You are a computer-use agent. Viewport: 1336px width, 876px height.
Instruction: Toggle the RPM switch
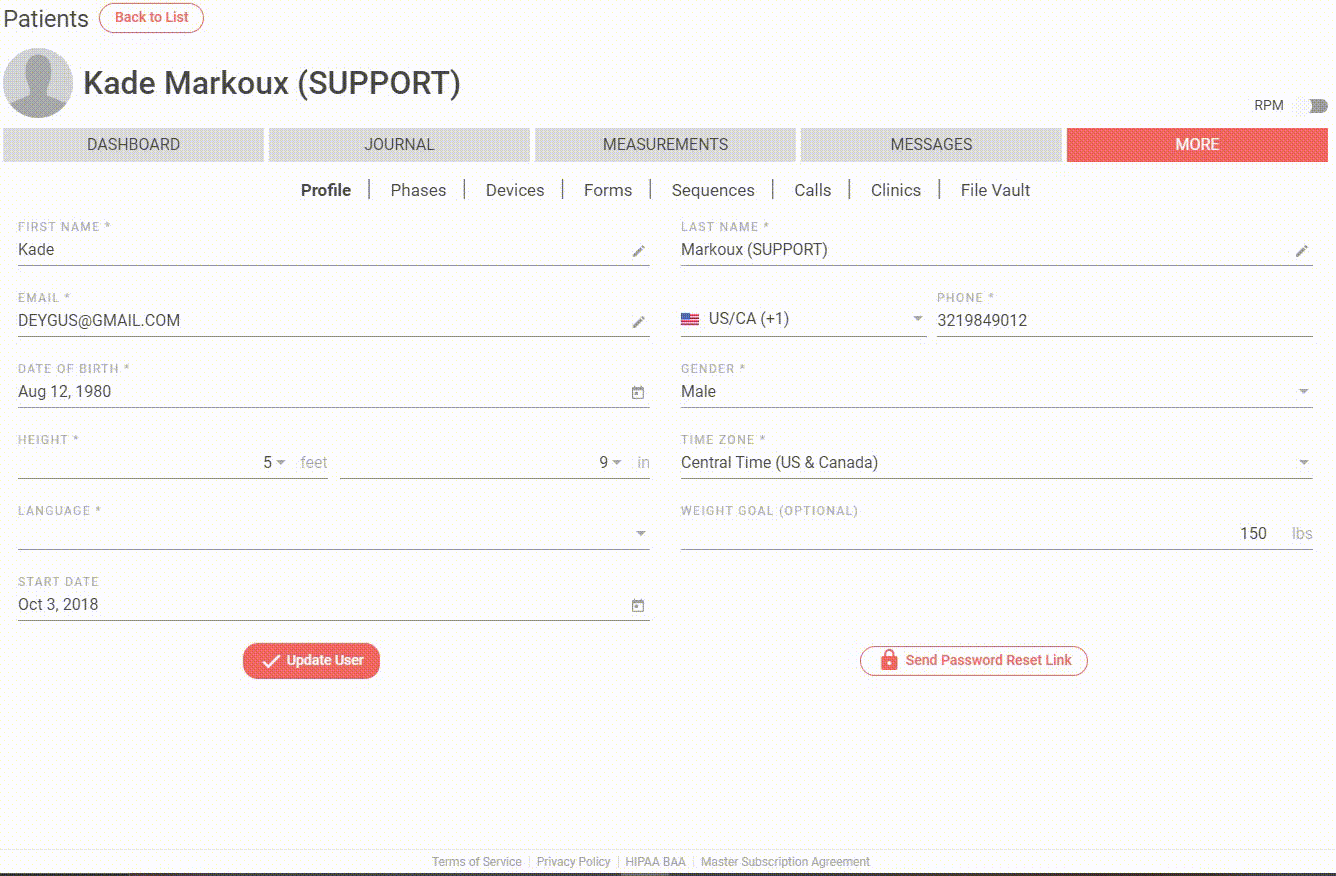click(x=1311, y=106)
